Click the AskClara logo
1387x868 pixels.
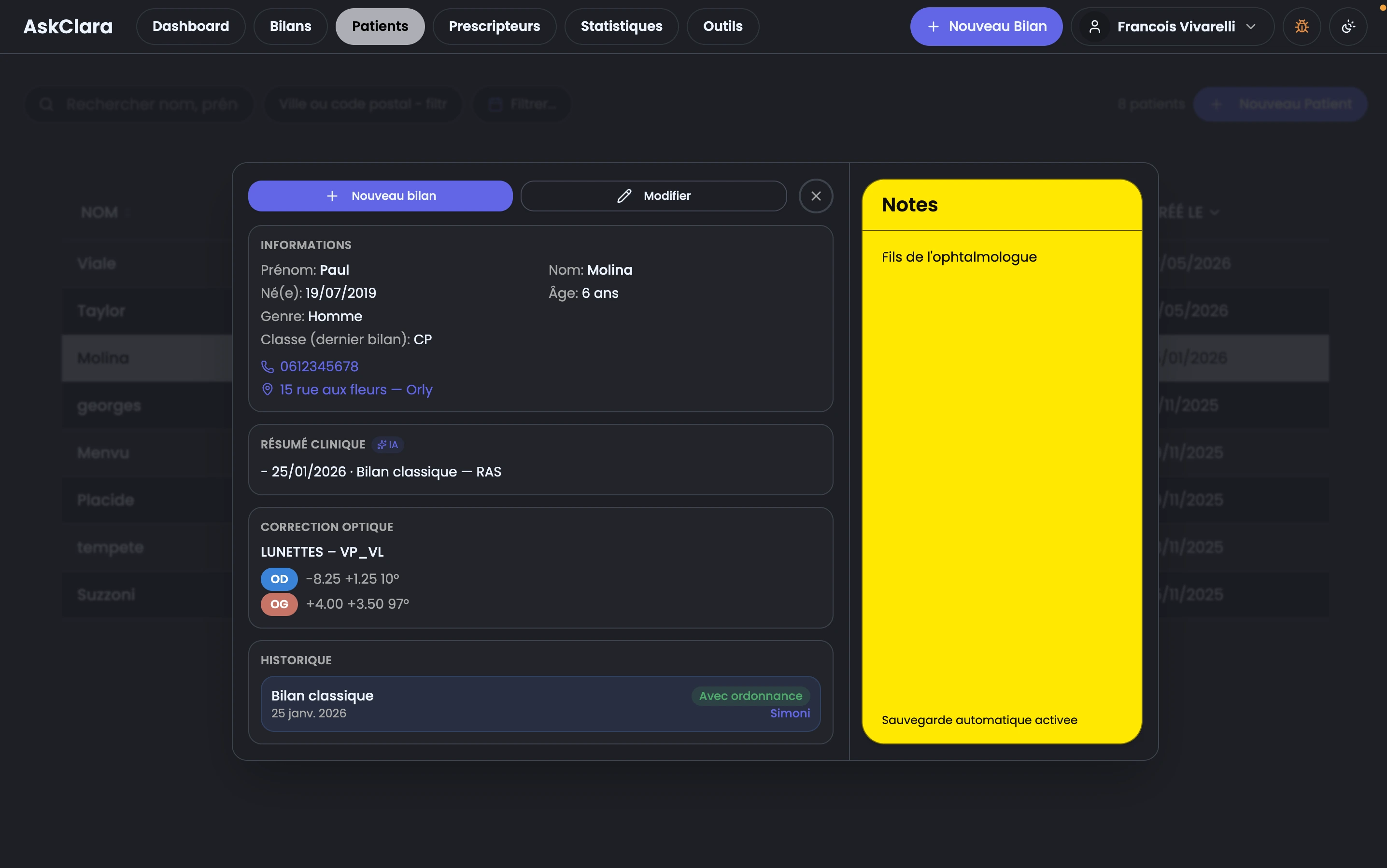point(68,27)
